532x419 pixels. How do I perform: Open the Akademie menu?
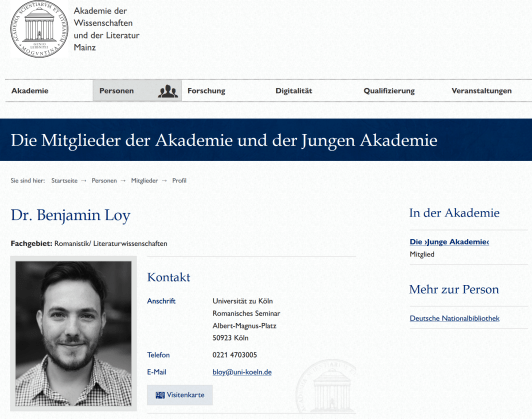[x=30, y=91]
